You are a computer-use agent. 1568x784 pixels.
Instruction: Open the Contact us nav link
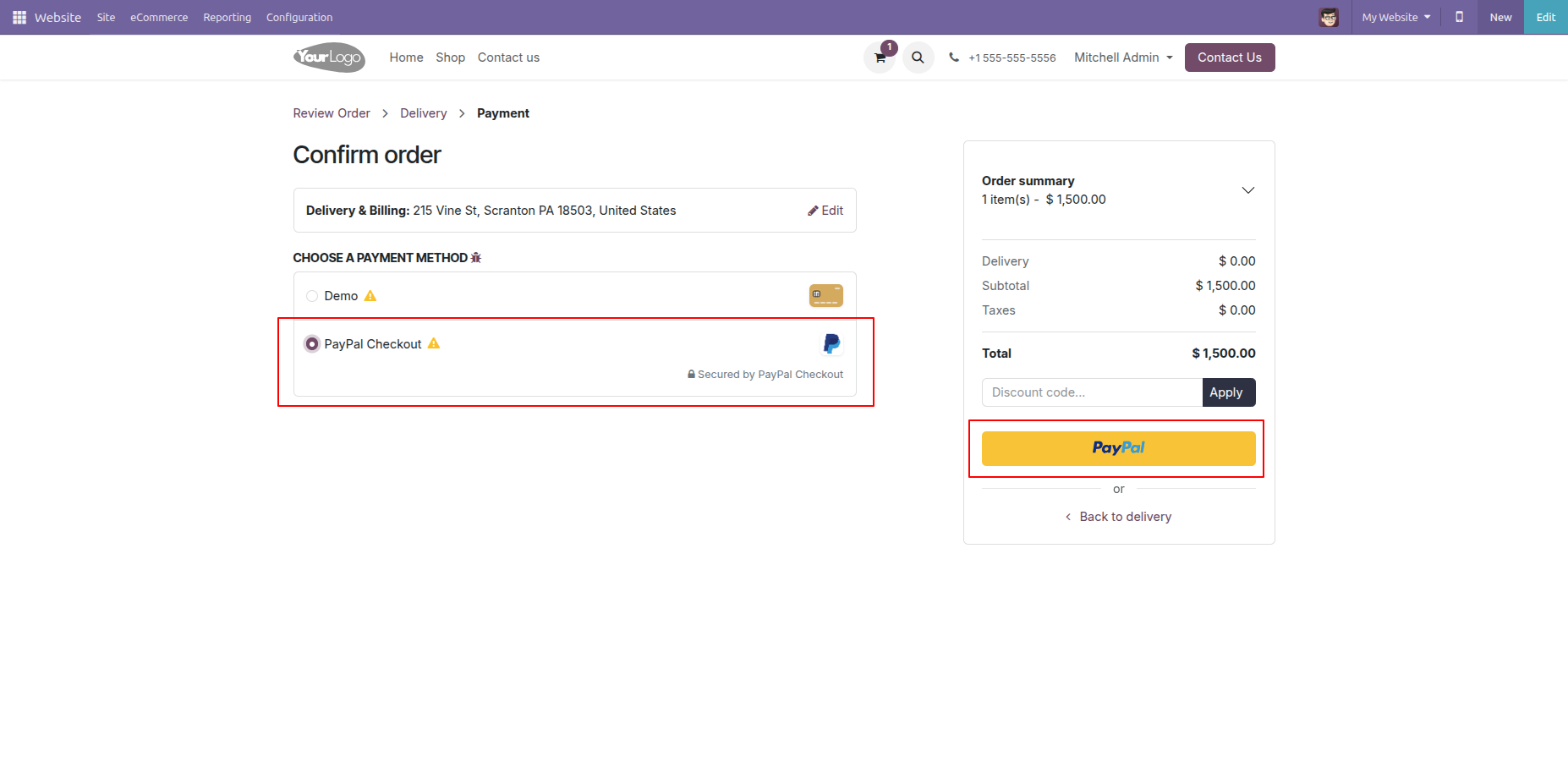(508, 58)
